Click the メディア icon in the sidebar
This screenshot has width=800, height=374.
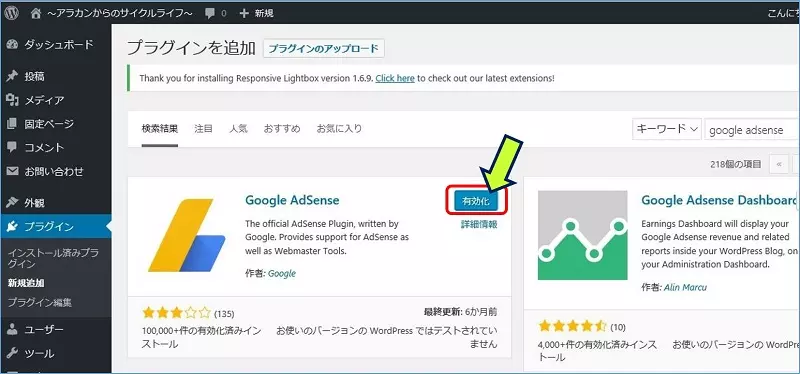point(12,100)
